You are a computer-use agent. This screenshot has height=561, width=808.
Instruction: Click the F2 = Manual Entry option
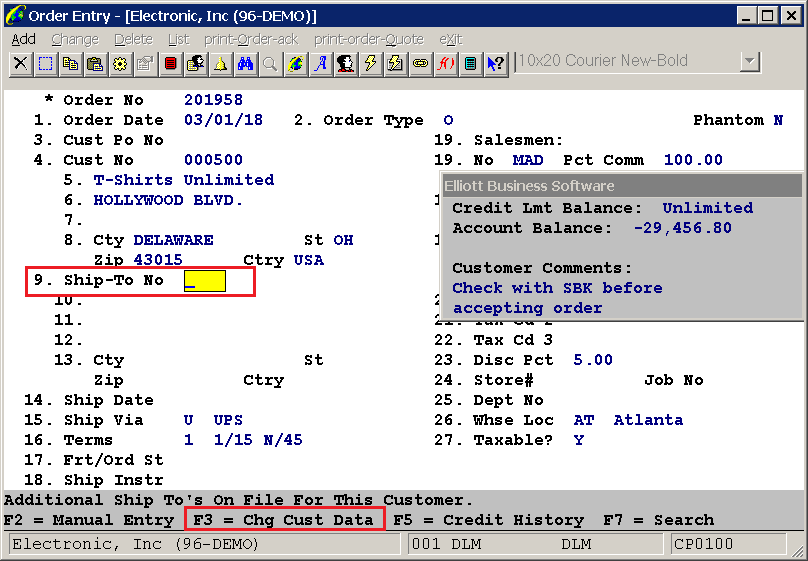click(x=89, y=520)
